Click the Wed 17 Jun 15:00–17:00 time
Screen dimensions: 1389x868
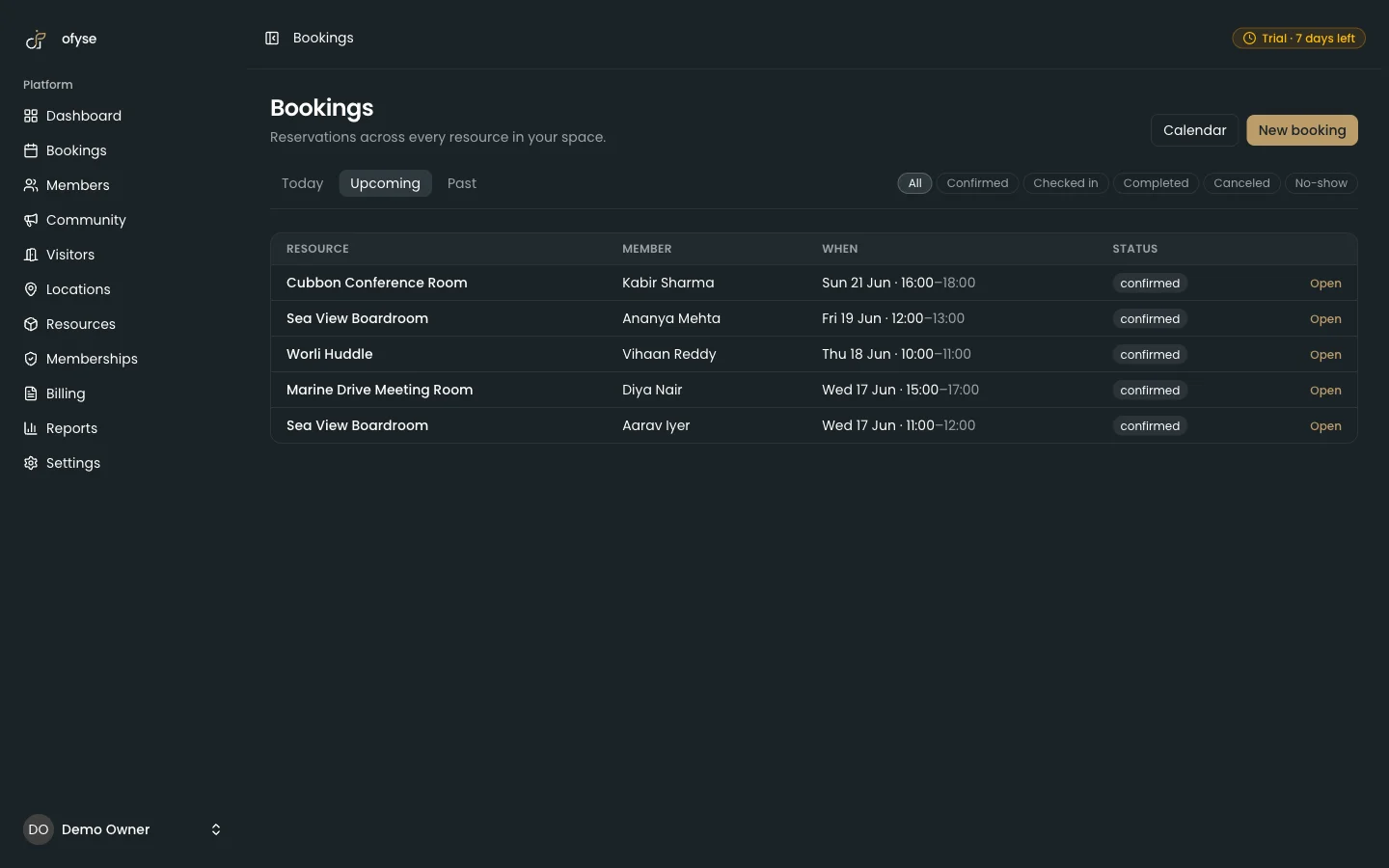[x=900, y=390]
